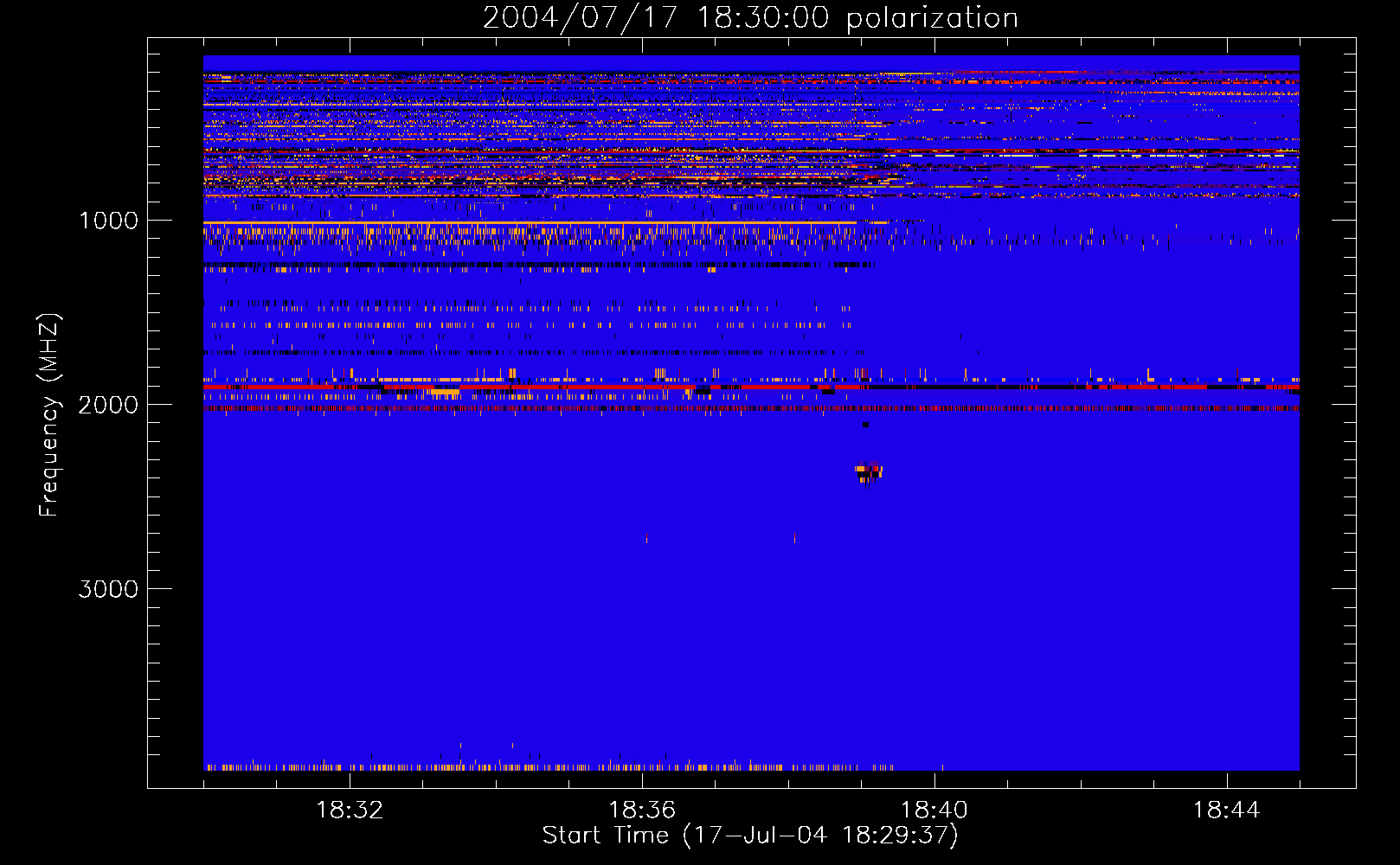
Task: Click the 2000 frequency tick label
Action: point(108,405)
